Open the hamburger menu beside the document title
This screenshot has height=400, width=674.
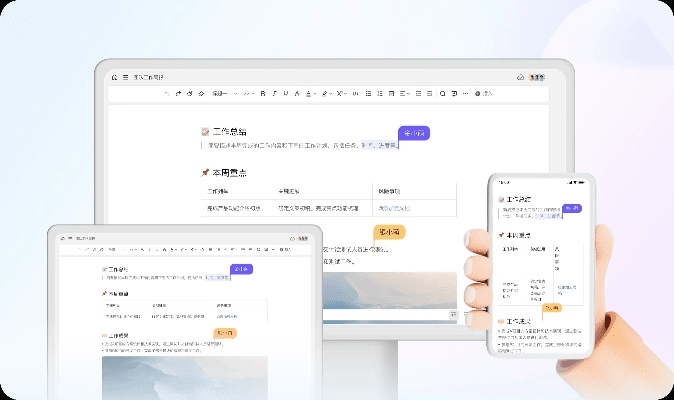click(x=126, y=77)
